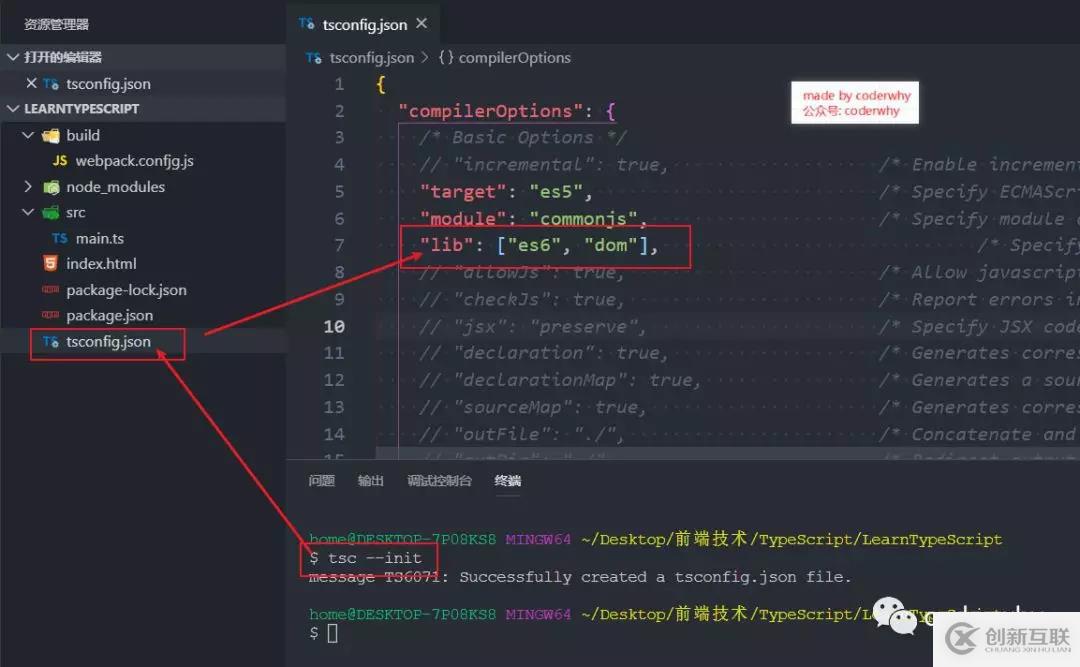The image size is (1080, 667).
Task: Click the braces icon before compilerOptions breadcrumb
Action: pos(446,58)
